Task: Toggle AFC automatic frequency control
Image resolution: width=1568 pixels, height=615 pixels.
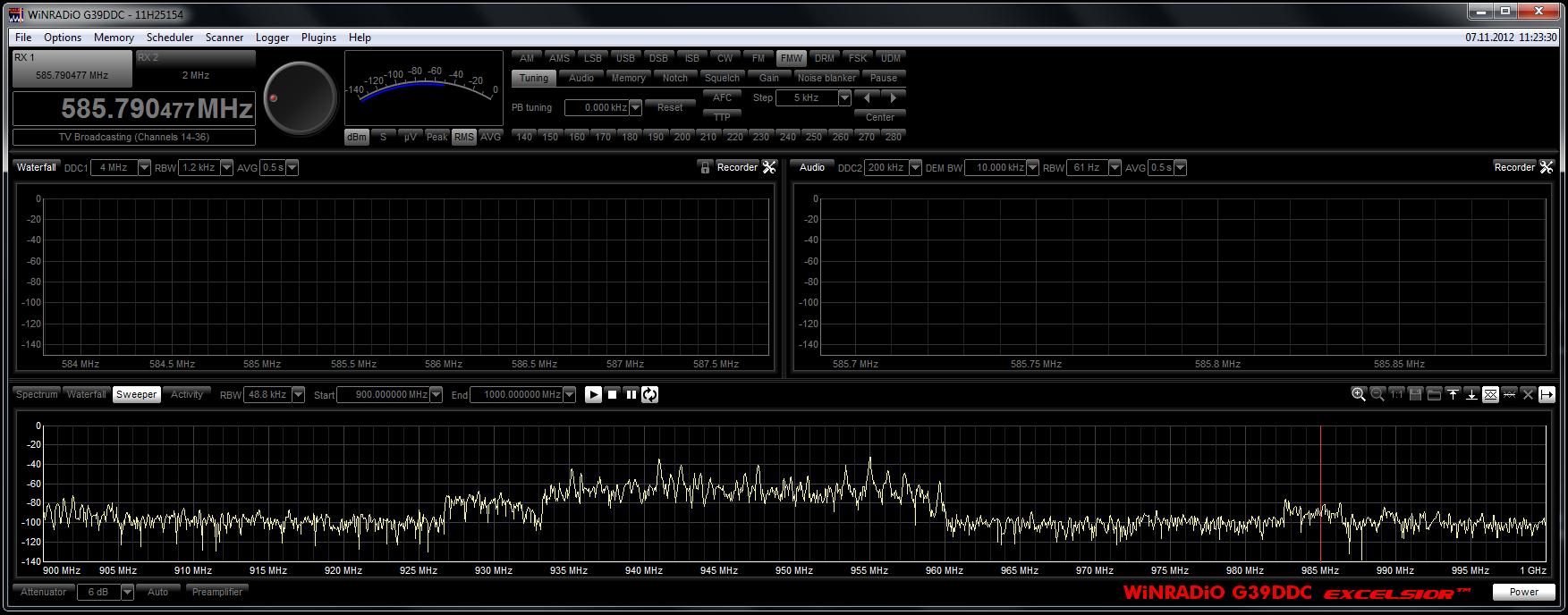Action: click(723, 97)
